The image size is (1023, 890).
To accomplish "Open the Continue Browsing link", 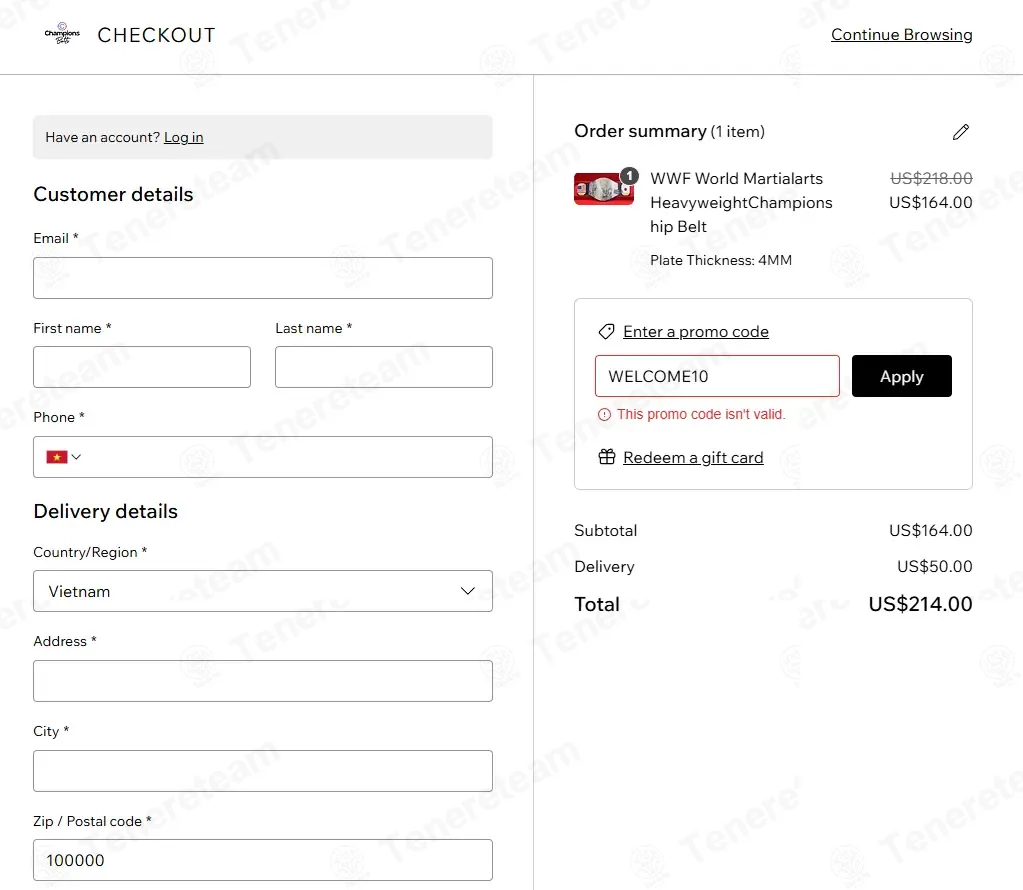I will (x=902, y=35).
